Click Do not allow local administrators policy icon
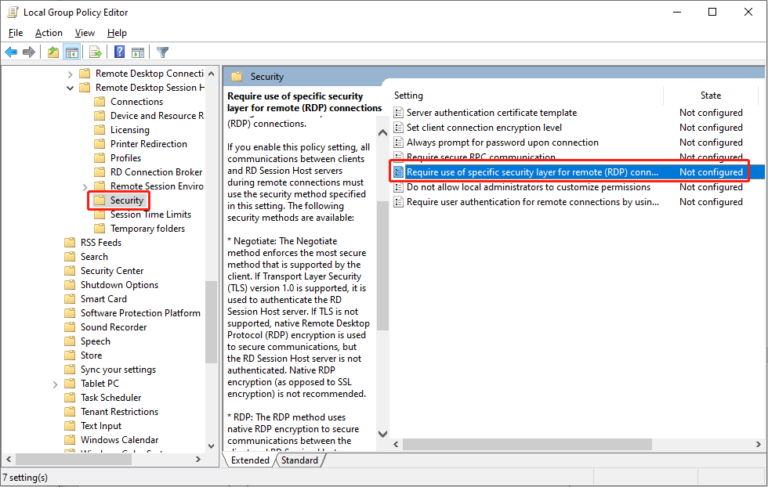 pos(399,187)
